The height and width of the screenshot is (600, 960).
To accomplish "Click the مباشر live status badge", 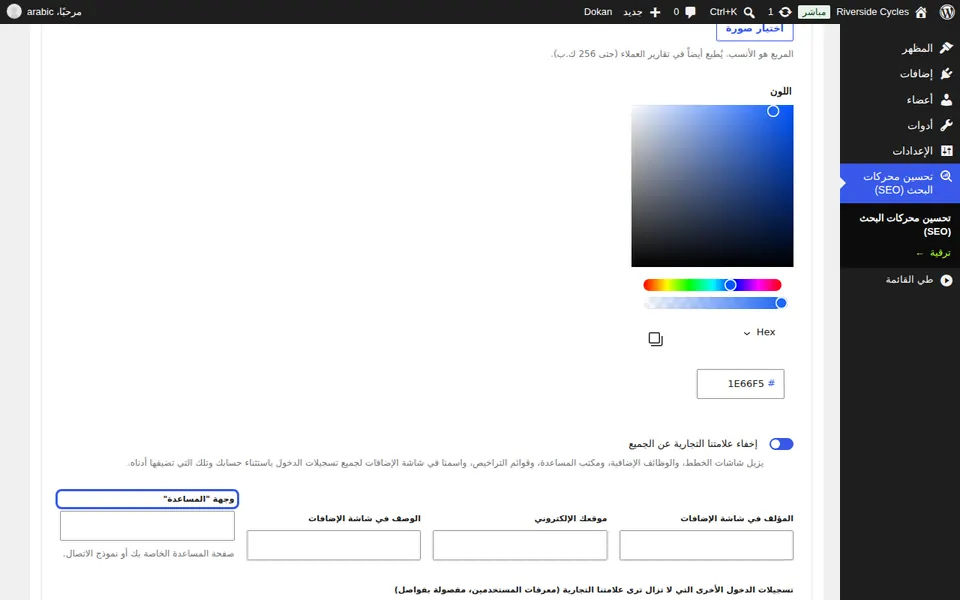I will coord(814,12).
